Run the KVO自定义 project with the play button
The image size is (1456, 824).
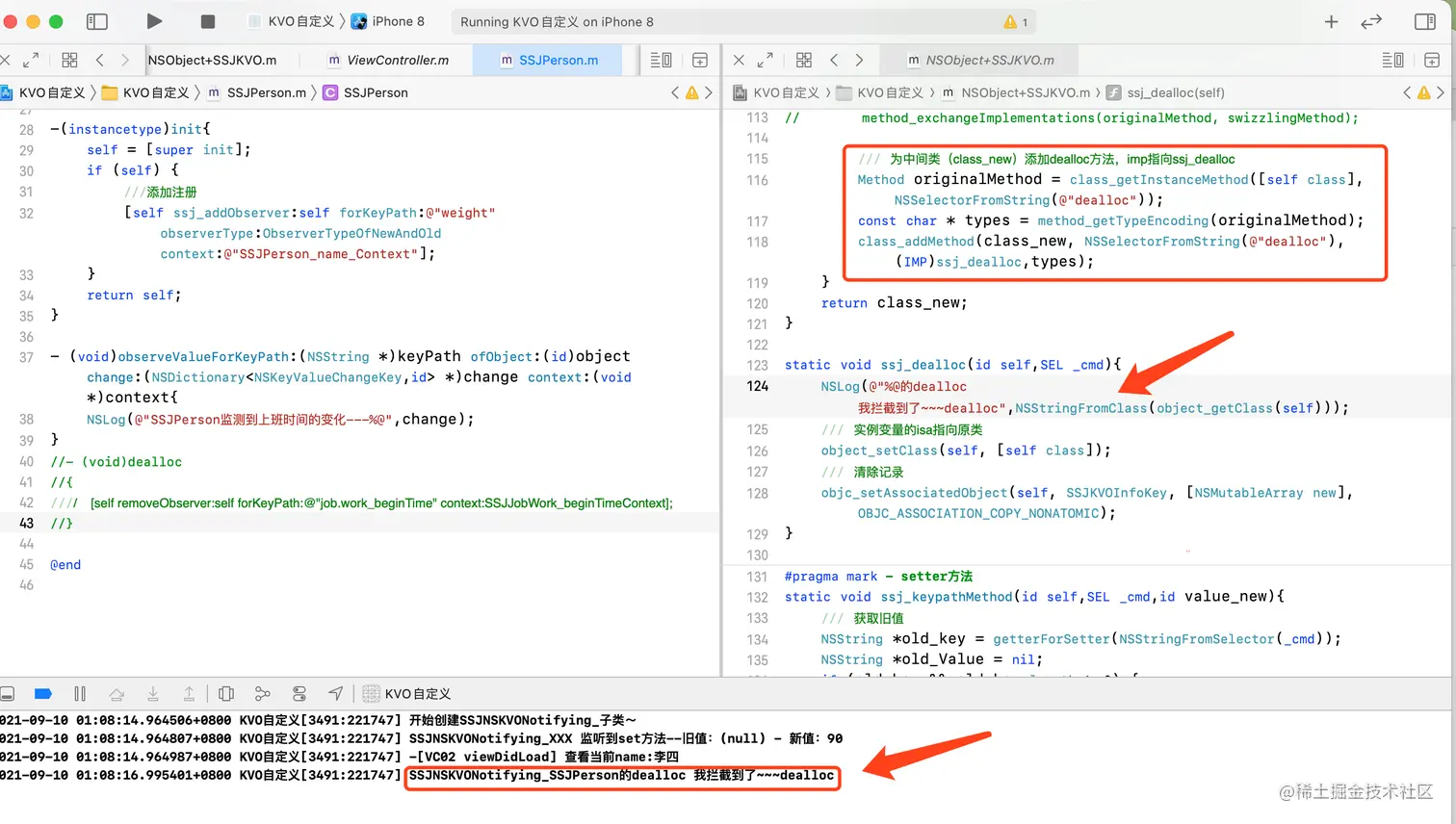click(x=154, y=21)
